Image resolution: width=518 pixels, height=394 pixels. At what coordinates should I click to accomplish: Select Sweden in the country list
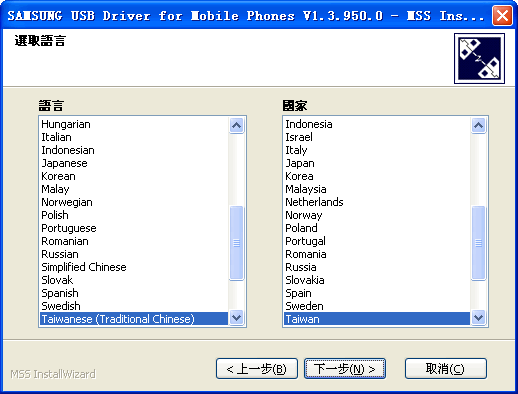(377, 306)
